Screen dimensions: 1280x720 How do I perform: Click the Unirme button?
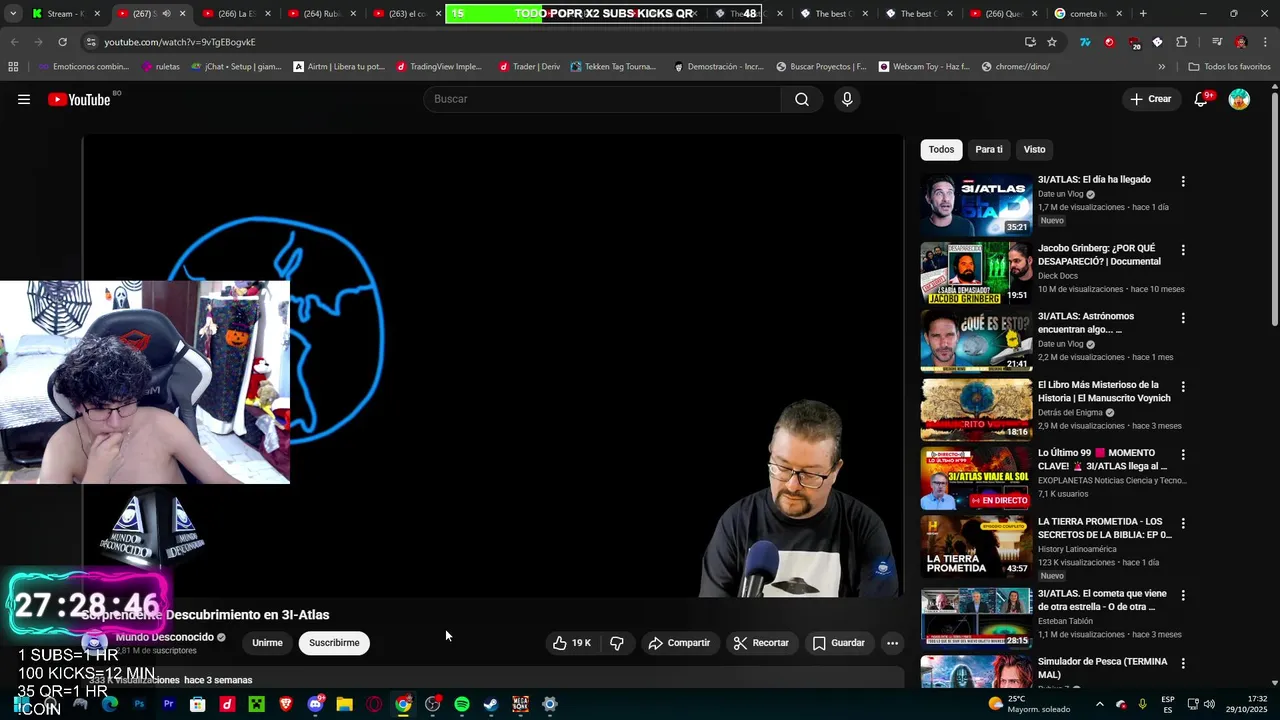267,643
